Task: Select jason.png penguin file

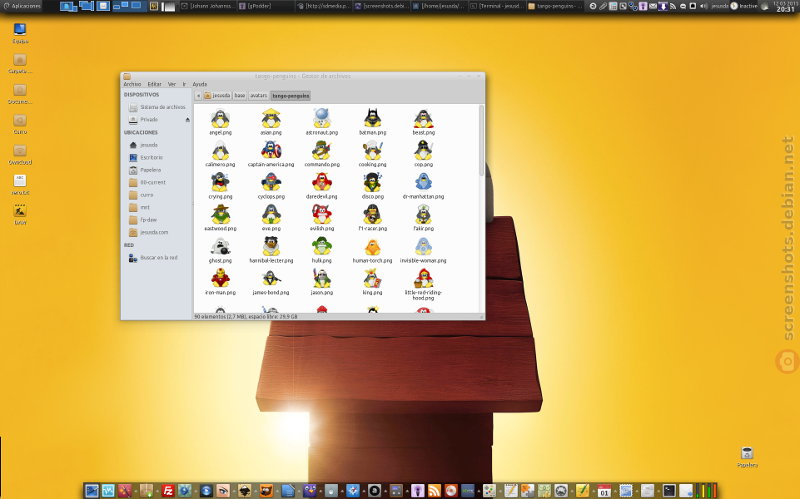Action: 322,283
